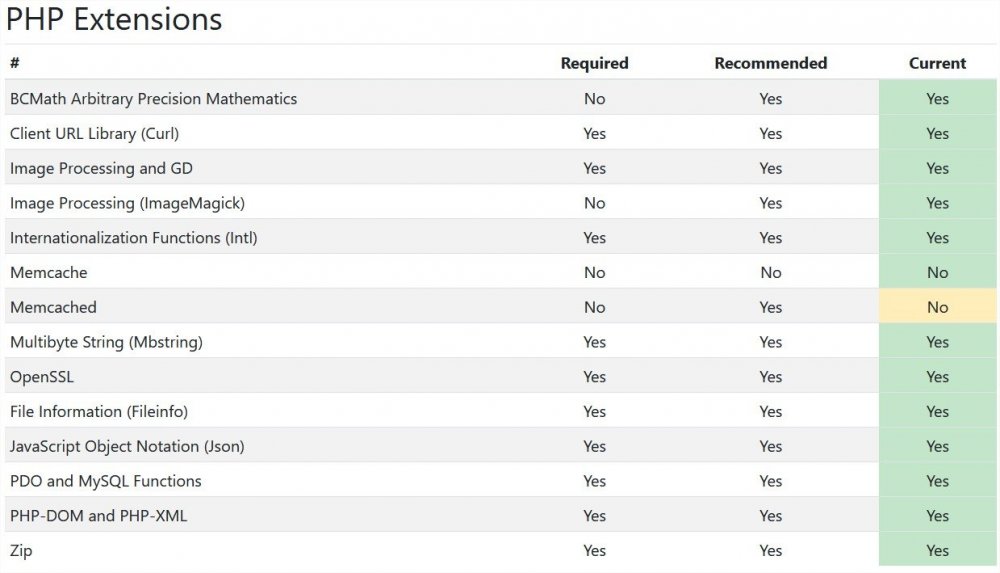Select the PDO and MySQL Functions label
Viewport: 1000px width, 573px height.
pos(106,481)
